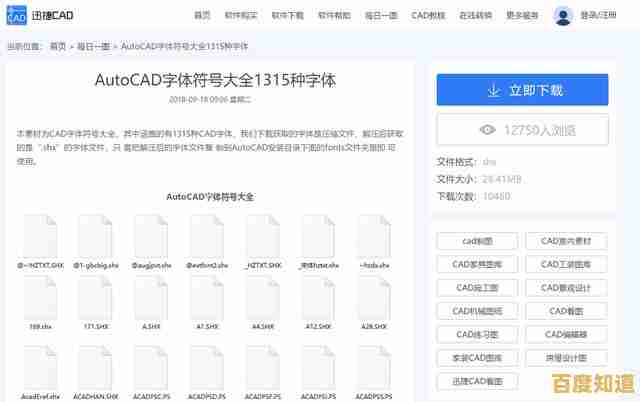The image size is (640, 402).
Task: Click the 171.SHX file icon
Action: tap(96, 296)
